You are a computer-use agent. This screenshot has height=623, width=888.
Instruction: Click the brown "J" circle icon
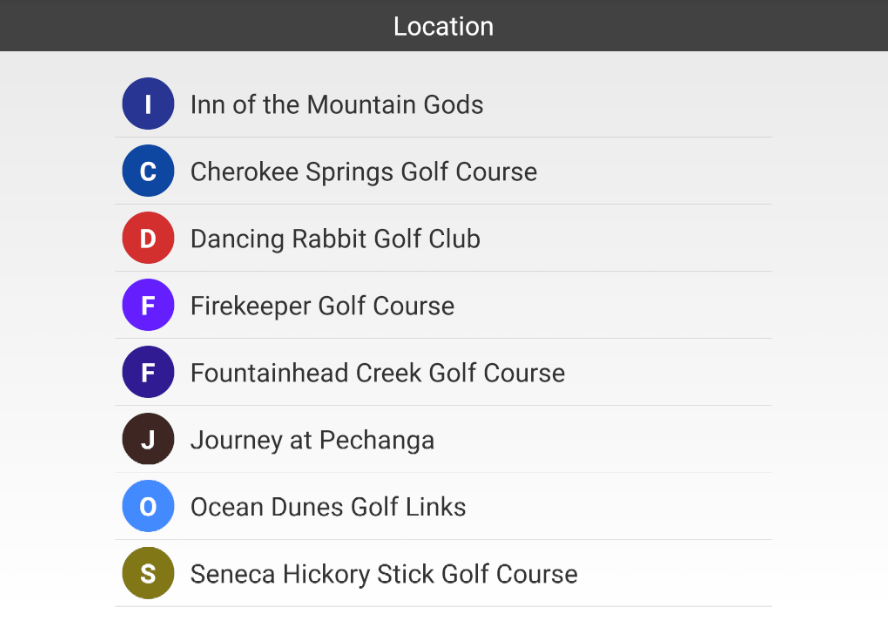coord(148,439)
